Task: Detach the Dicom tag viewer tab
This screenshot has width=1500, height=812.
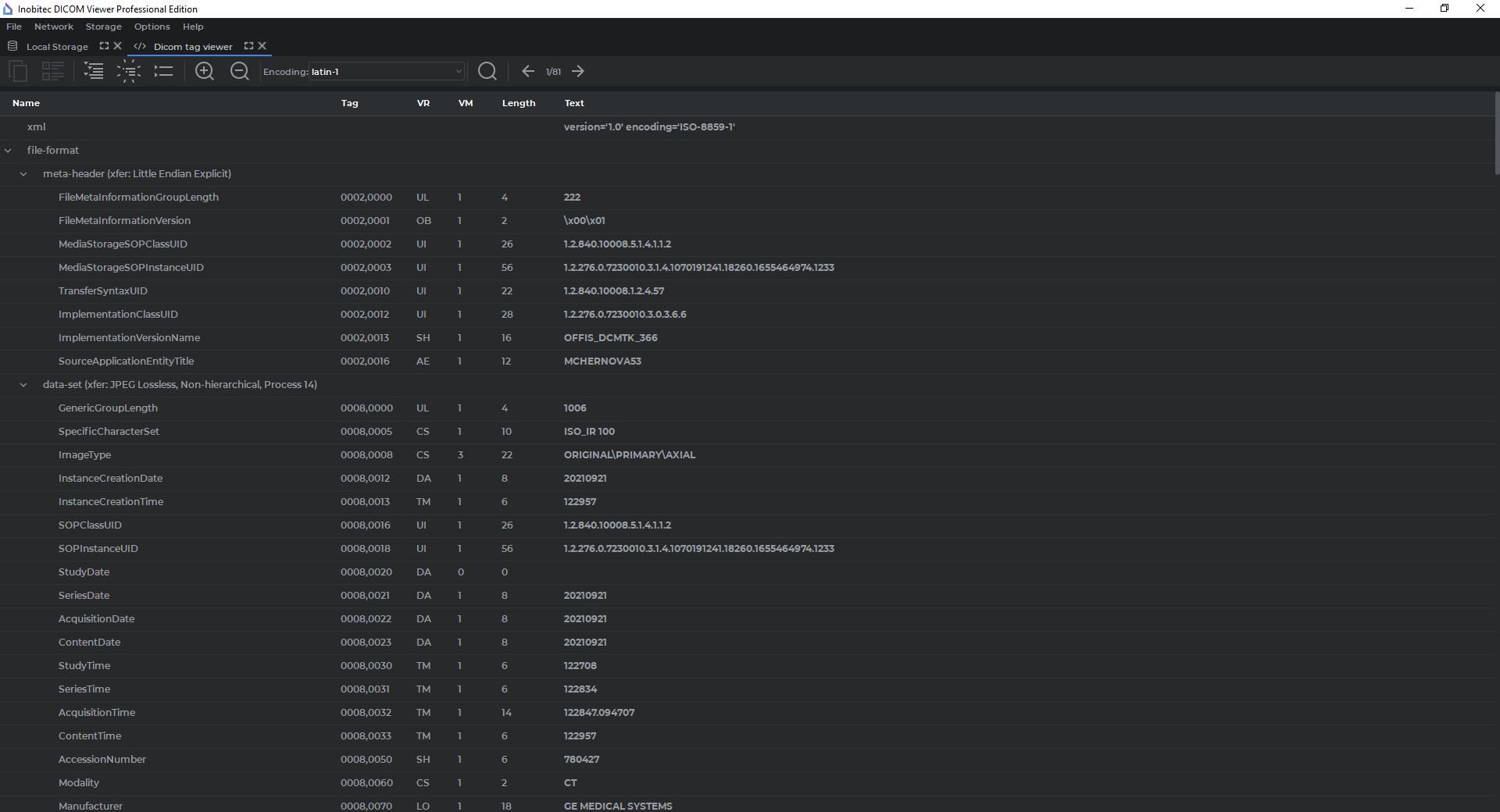Action: tap(248, 46)
